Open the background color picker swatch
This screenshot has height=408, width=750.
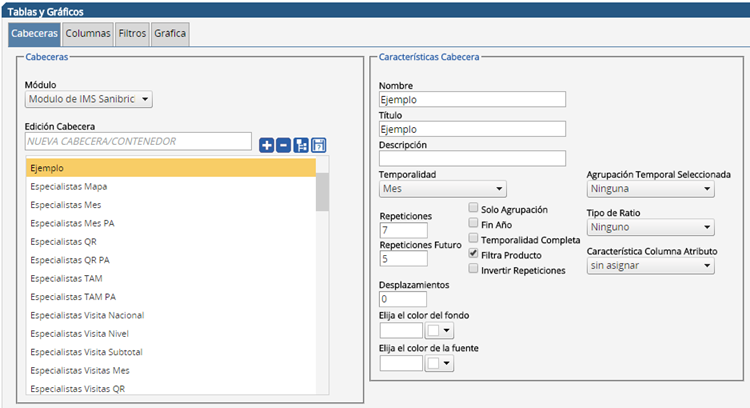pos(439,331)
